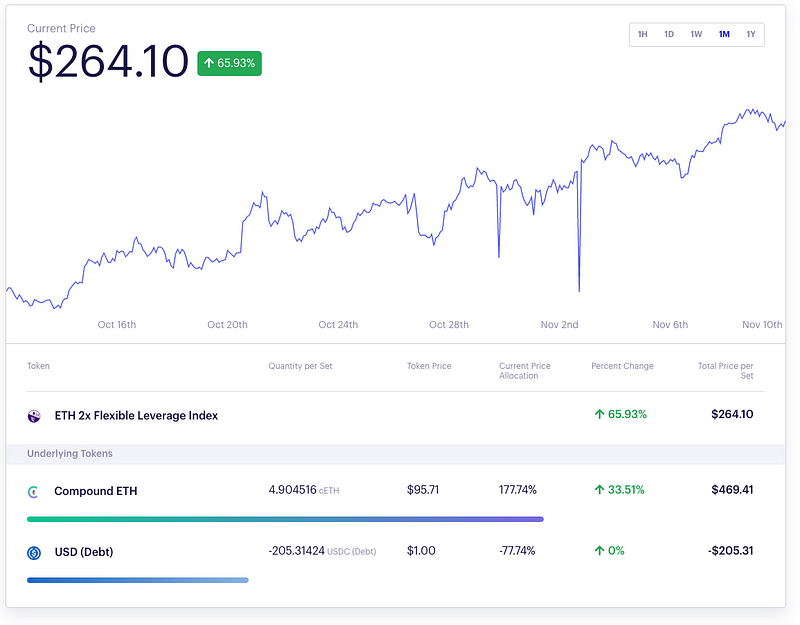Open the ETH 2x Flexible Leverage Index row

[136, 416]
